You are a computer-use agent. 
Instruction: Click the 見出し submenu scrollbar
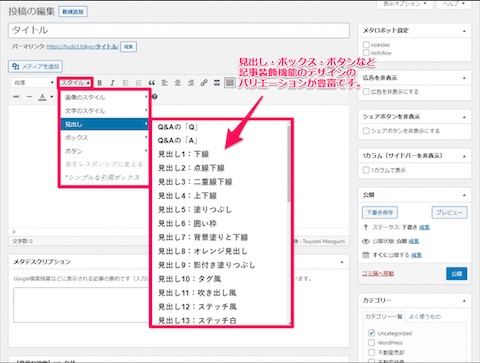288,163
